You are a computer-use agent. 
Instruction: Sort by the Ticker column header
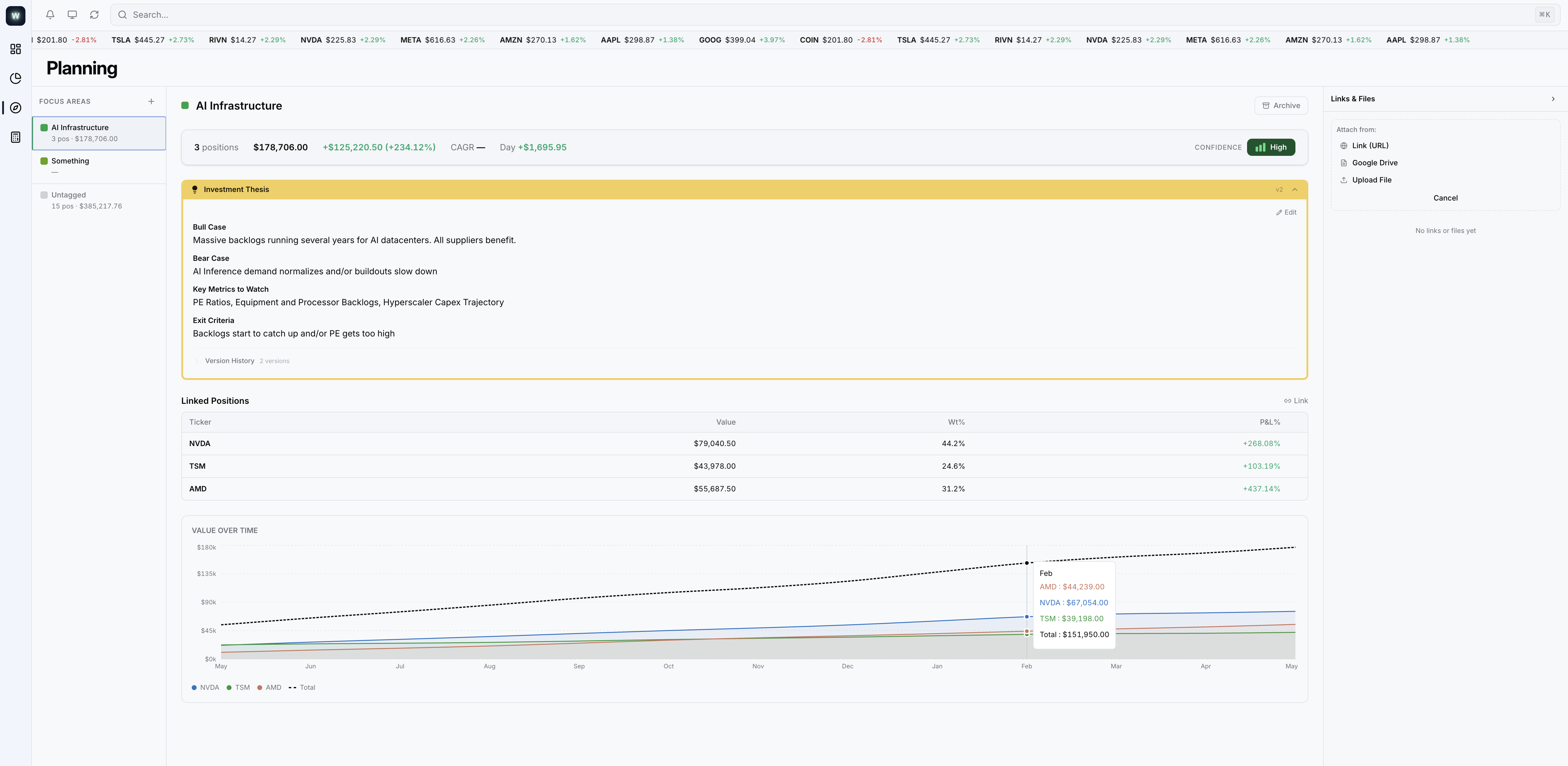pyautogui.click(x=200, y=422)
